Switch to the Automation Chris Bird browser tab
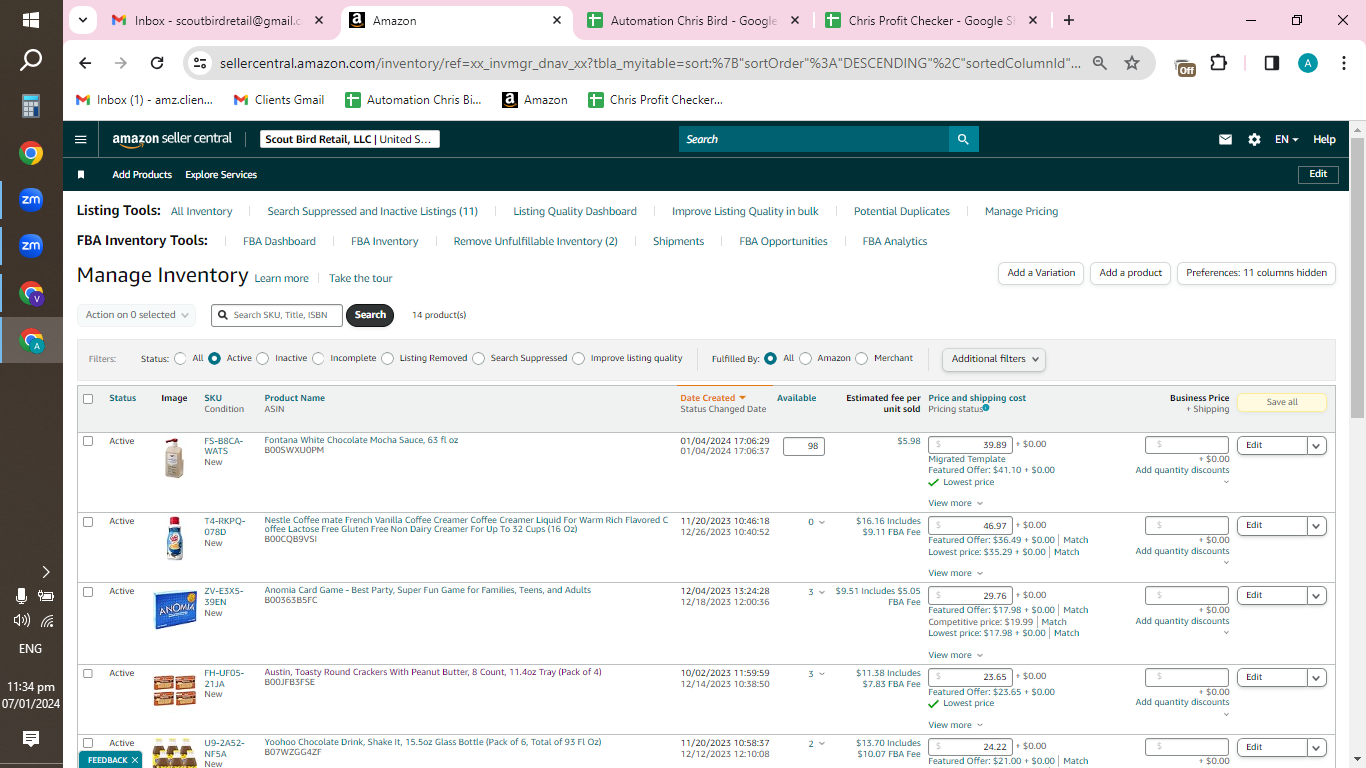 click(693, 20)
